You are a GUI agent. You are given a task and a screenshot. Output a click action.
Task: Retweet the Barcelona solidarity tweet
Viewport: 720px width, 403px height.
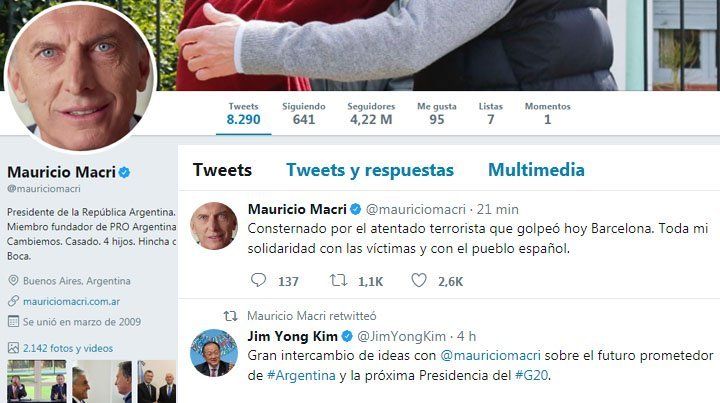338,280
